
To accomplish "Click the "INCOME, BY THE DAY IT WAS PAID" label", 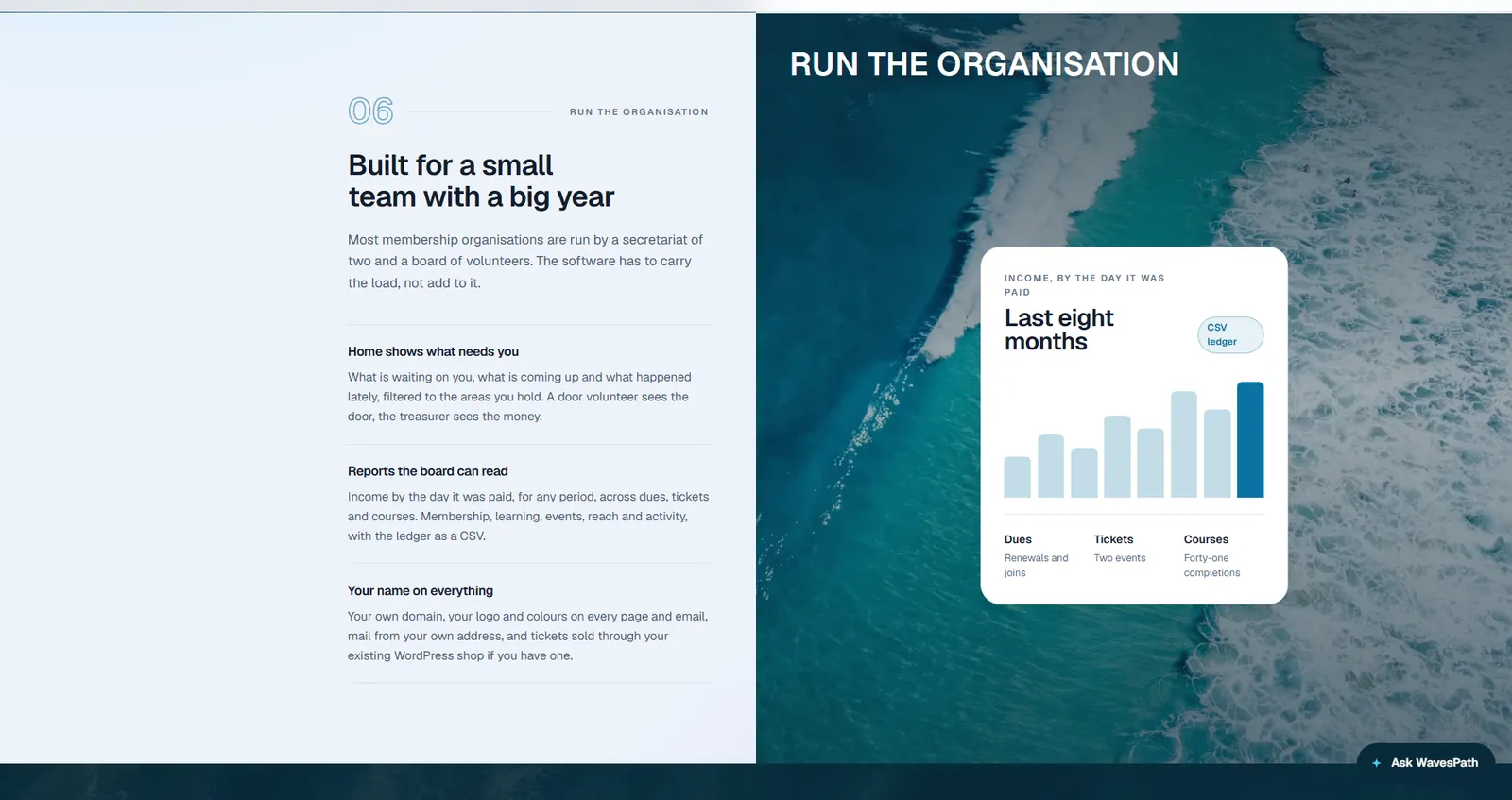I will pyautogui.click(x=1085, y=285).
